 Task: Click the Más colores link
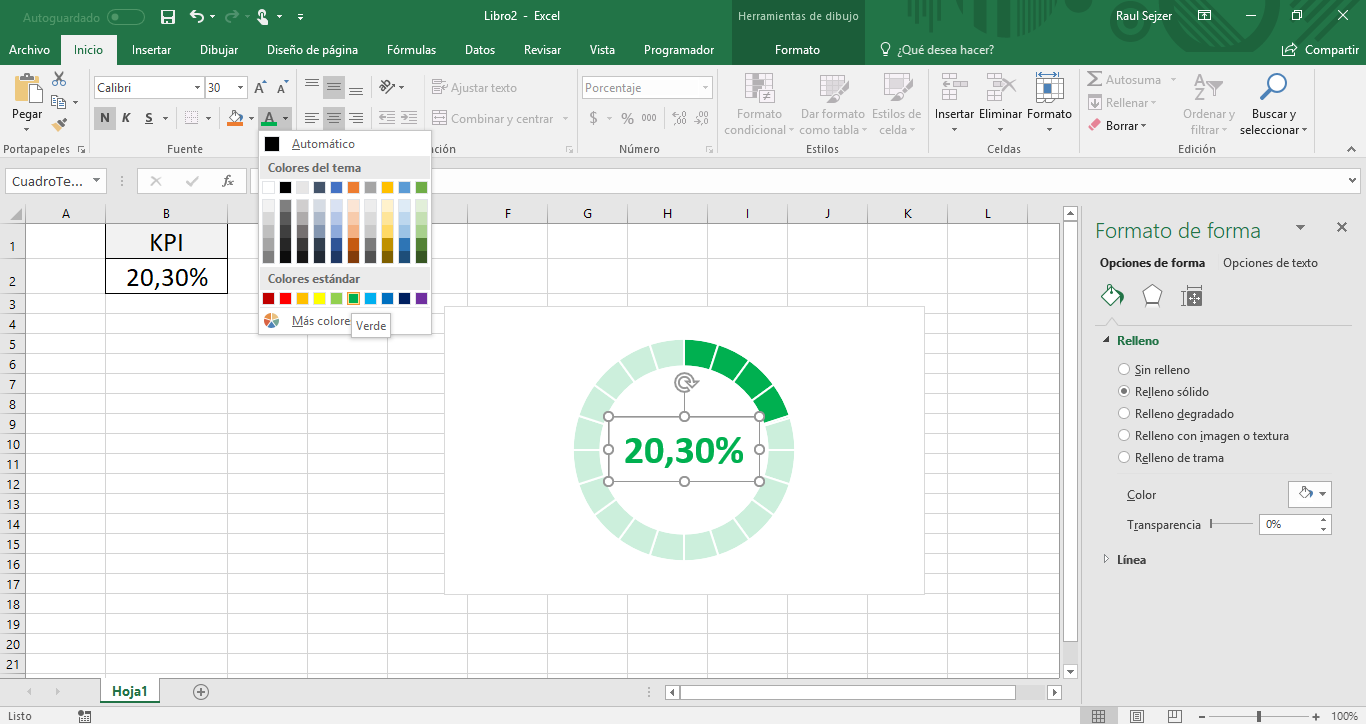pos(319,320)
